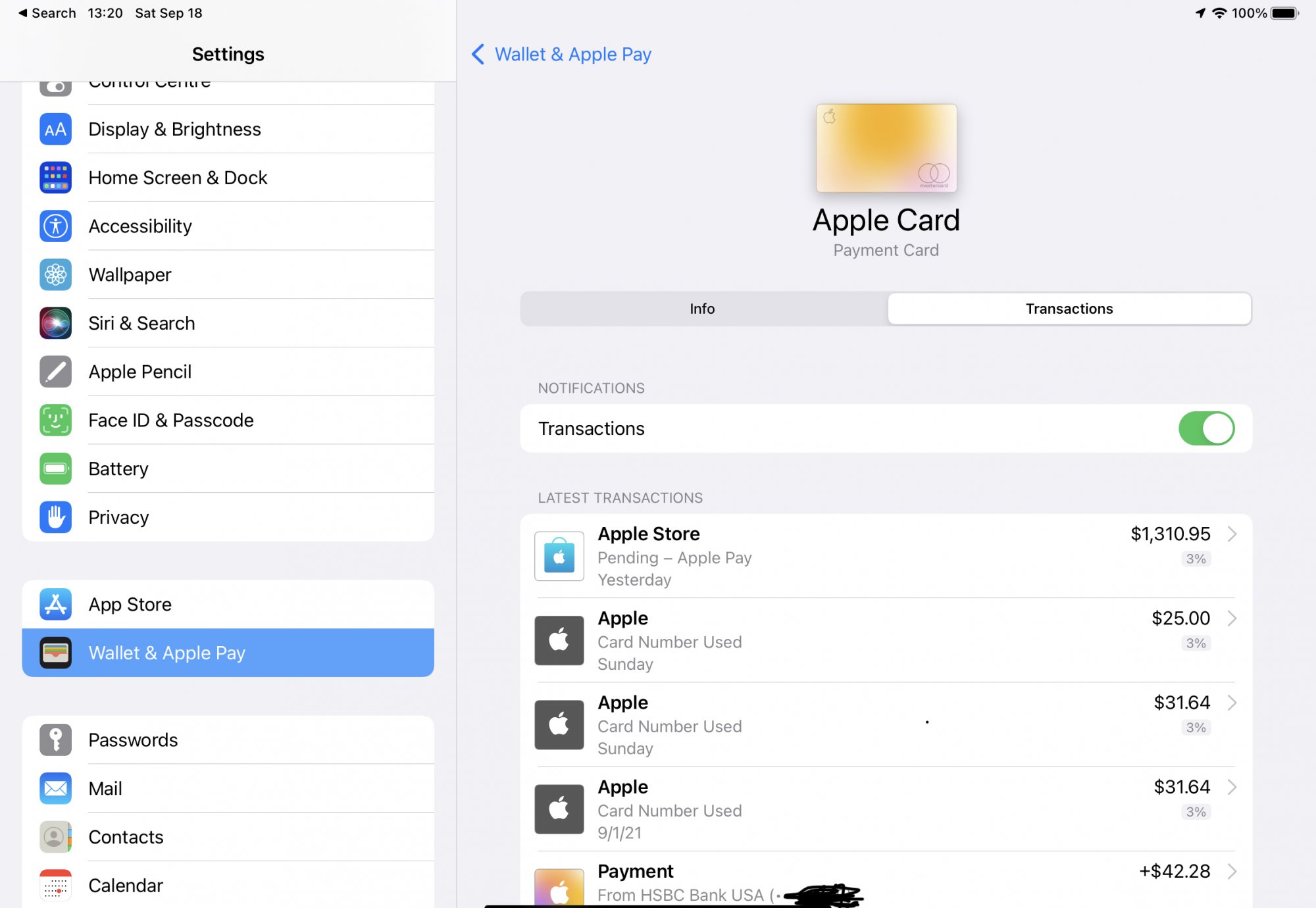This screenshot has height=908, width=1316.
Task: Tap the Apple Card image thumbnail
Action: coord(886,148)
